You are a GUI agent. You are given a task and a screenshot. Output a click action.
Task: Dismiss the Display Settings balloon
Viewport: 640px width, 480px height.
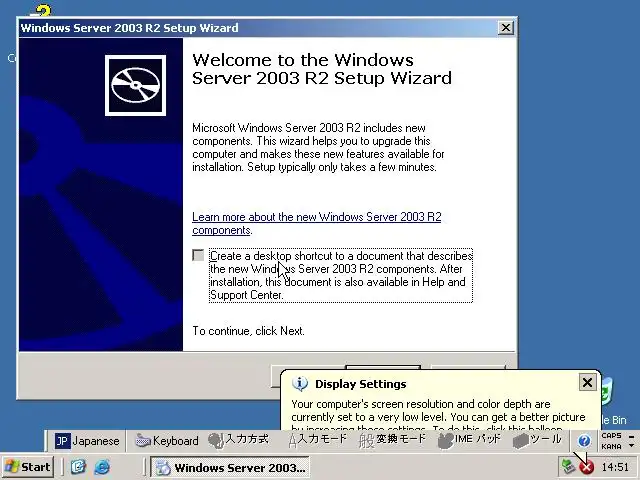[587, 382]
